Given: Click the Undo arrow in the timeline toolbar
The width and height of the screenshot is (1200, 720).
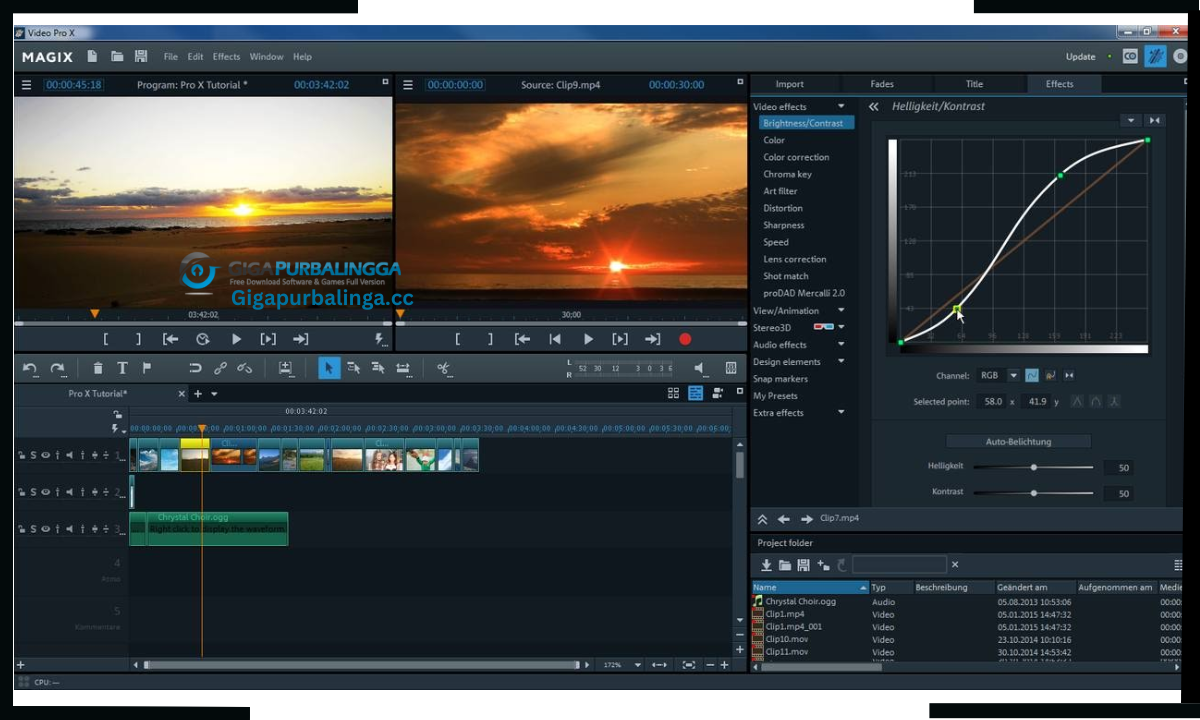Looking at the screenshot, I should click(x=30, y=368).
